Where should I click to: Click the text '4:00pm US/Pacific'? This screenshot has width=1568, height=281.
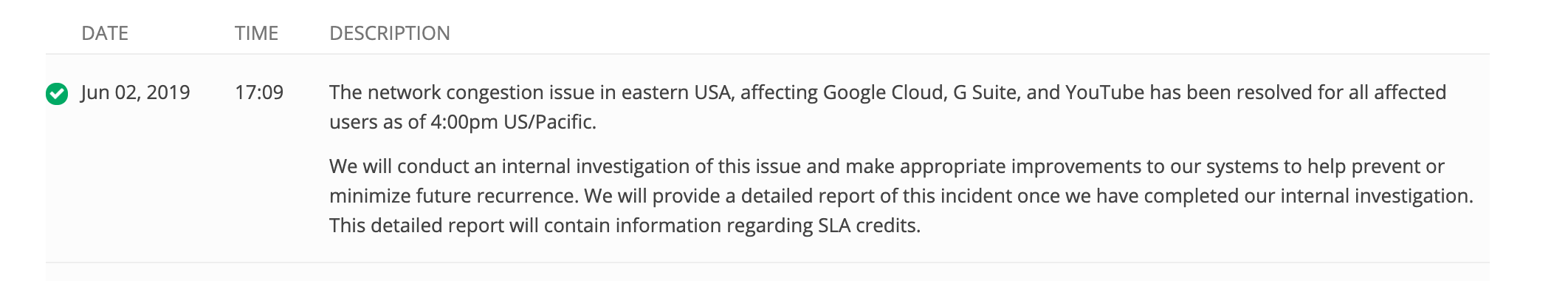(512, 122)
